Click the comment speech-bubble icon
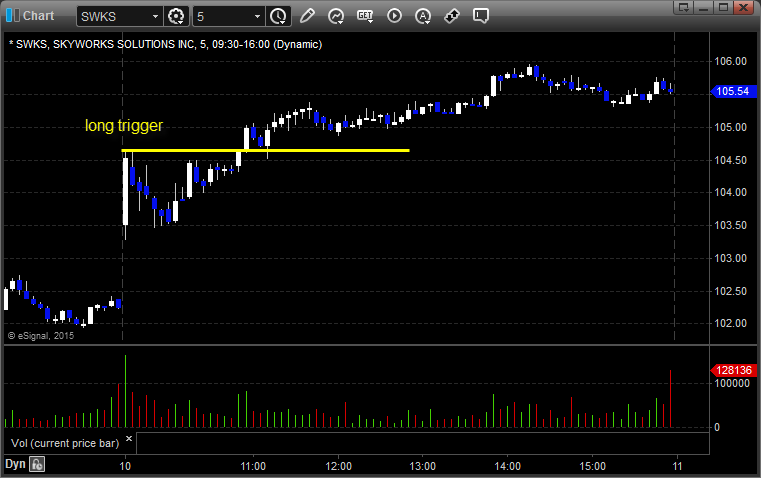The image size is (761, 478). (x=480, y=16)
